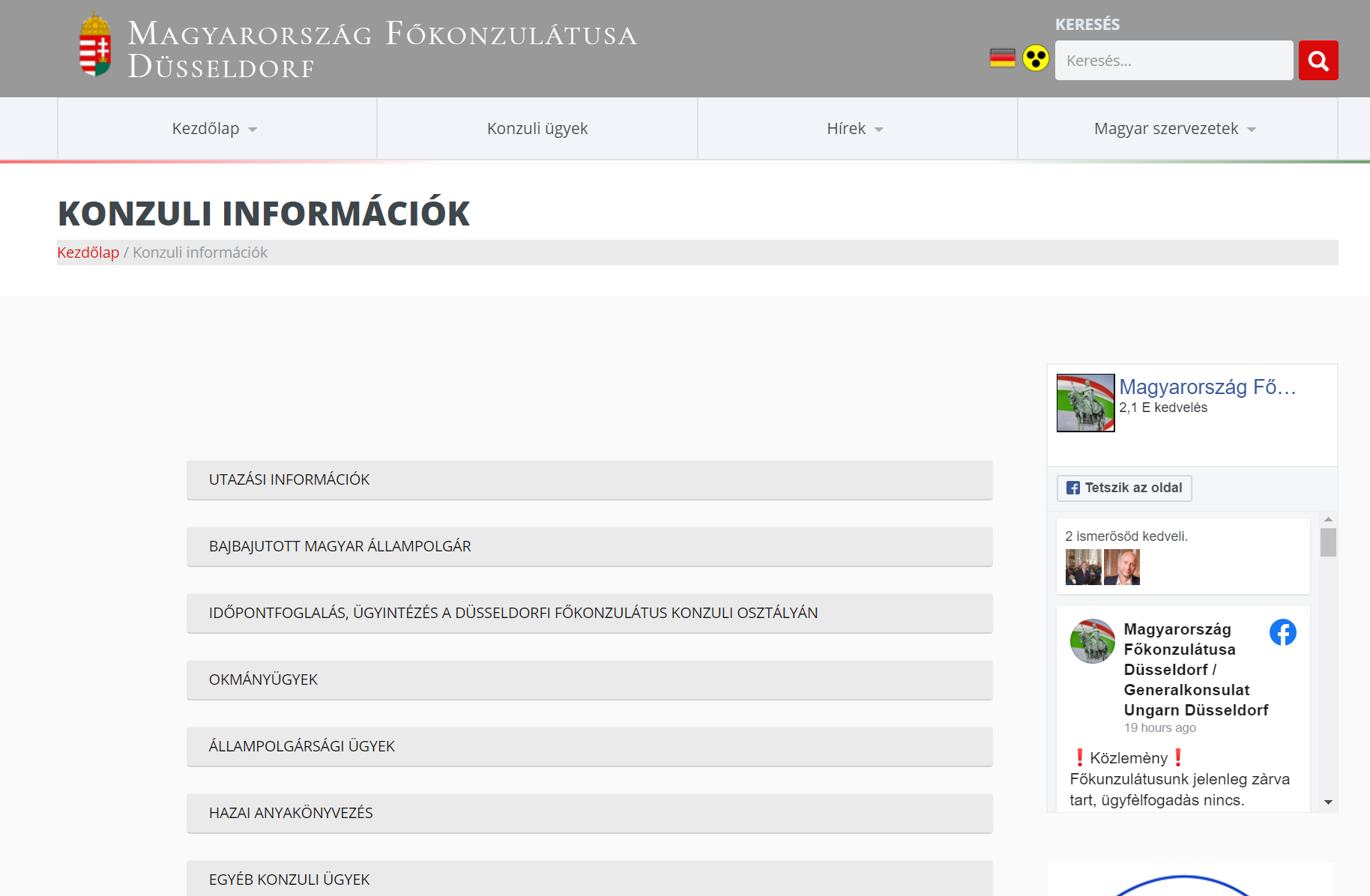Open the Facebook page profile picture thumbnail

[1085, 403]
